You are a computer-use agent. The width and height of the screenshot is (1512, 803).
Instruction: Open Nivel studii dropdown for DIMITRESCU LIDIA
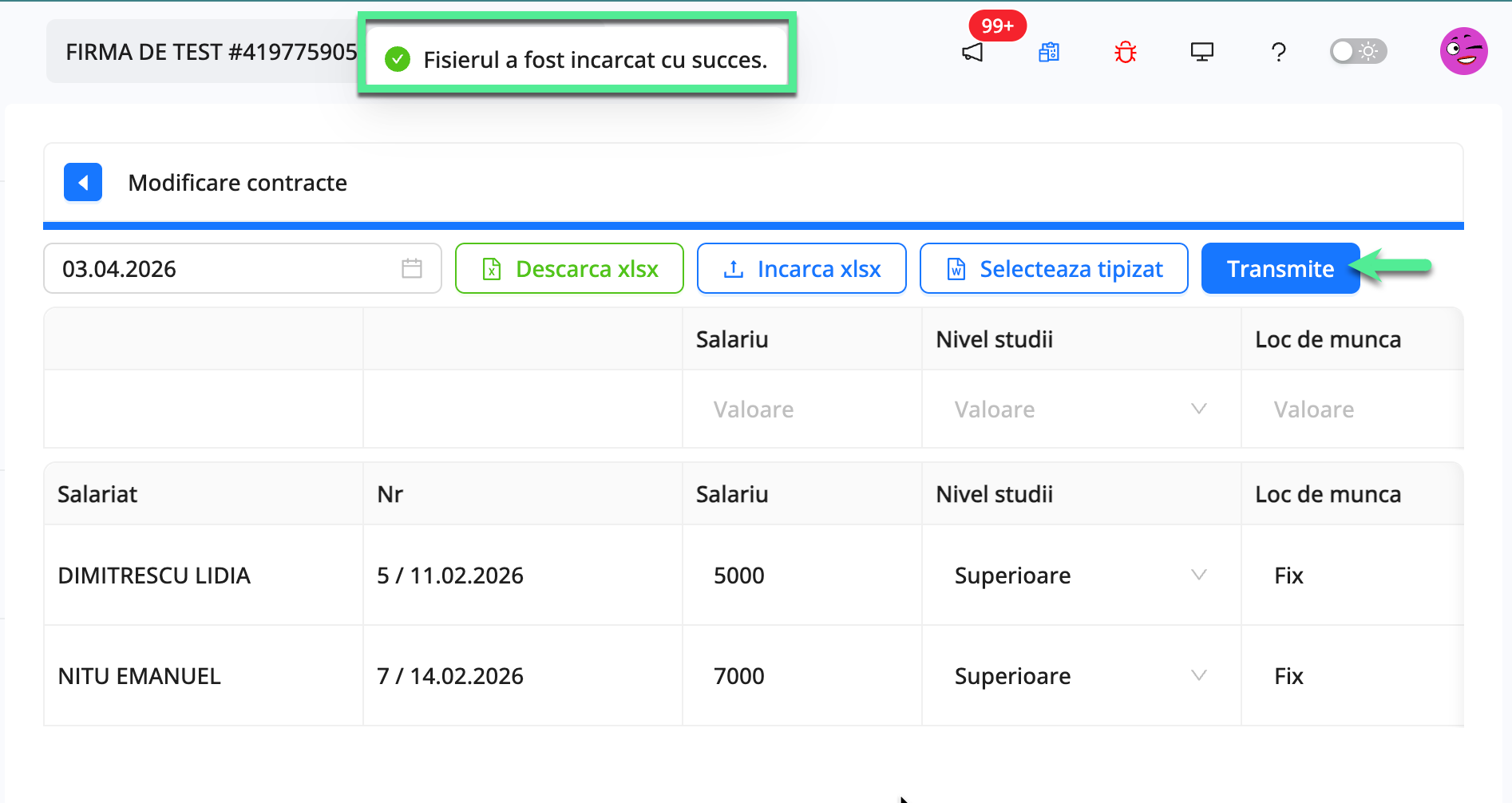tap(1198, 575)
